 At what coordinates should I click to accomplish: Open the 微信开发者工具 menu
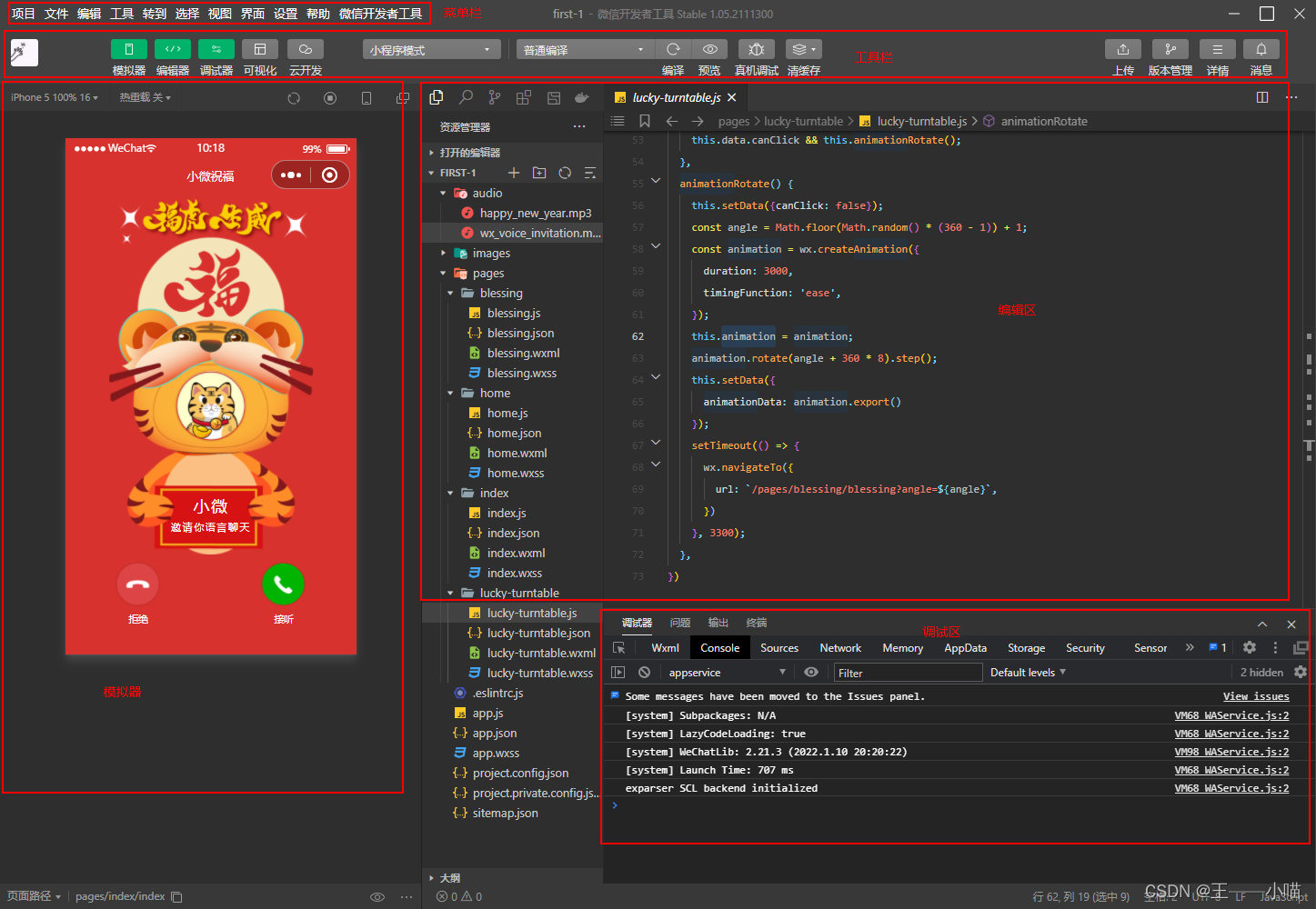(380, 14)
